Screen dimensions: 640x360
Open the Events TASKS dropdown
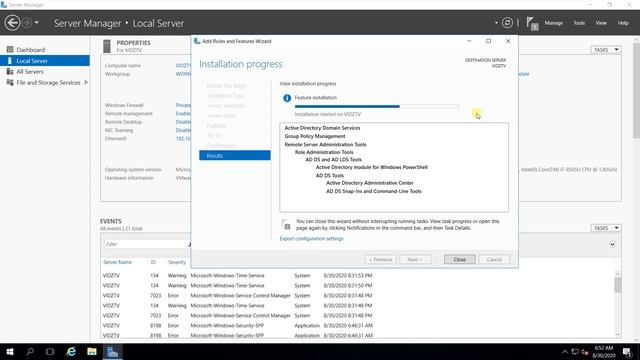coord(606,228)
